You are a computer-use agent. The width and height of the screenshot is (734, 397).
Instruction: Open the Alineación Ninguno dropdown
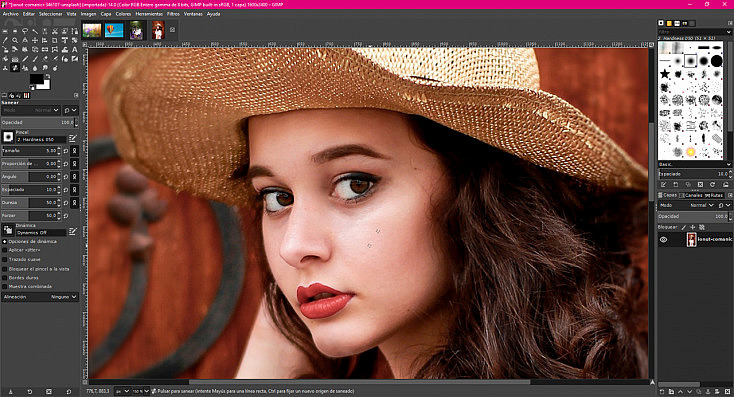click(x=40, y=297)
